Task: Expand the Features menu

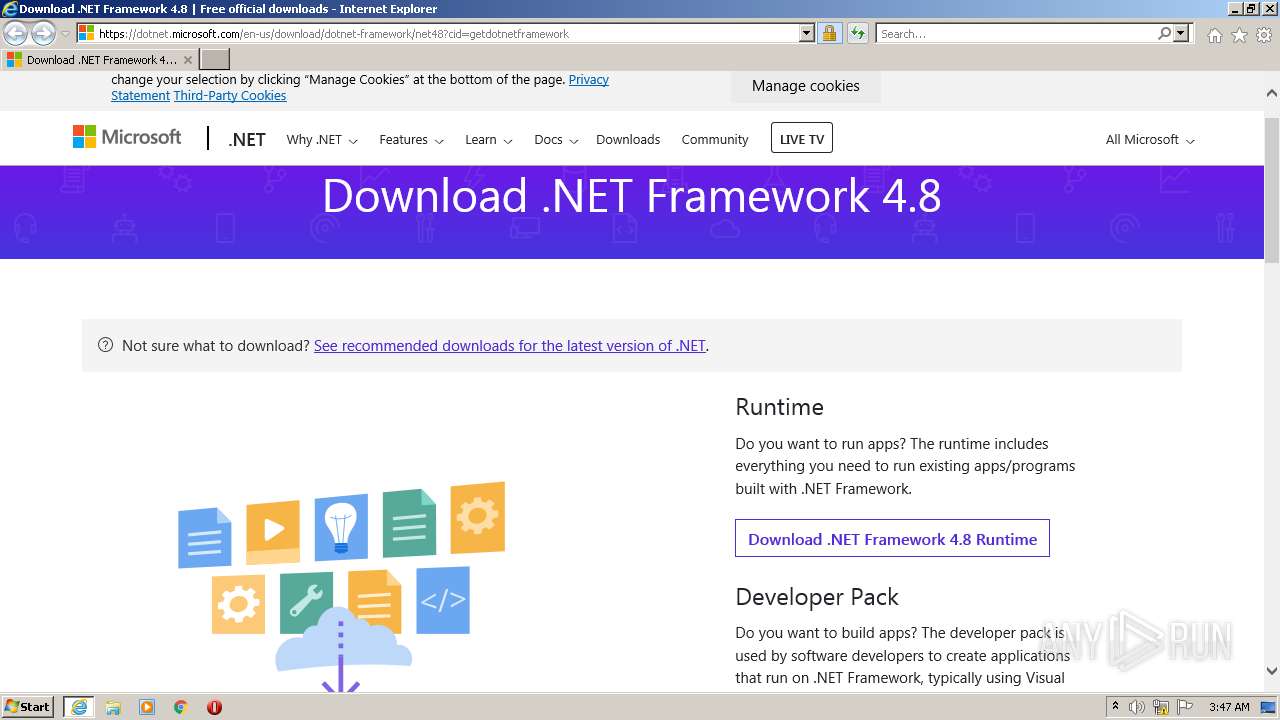Action: (411, 140)
